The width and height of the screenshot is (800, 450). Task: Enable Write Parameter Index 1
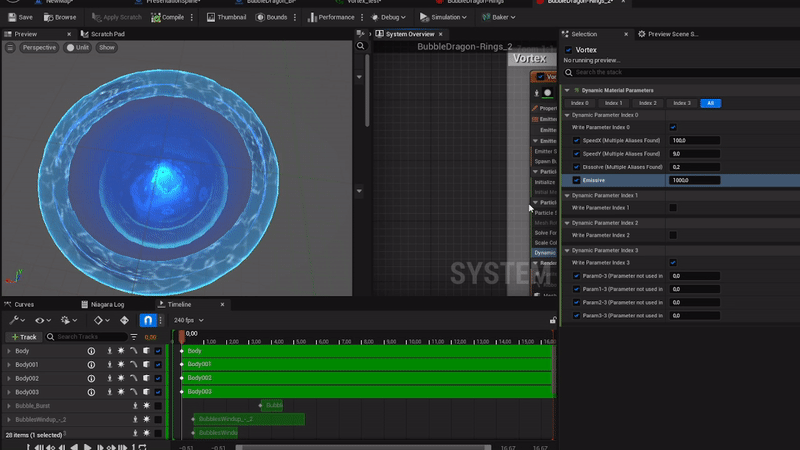tap(673, 208)
